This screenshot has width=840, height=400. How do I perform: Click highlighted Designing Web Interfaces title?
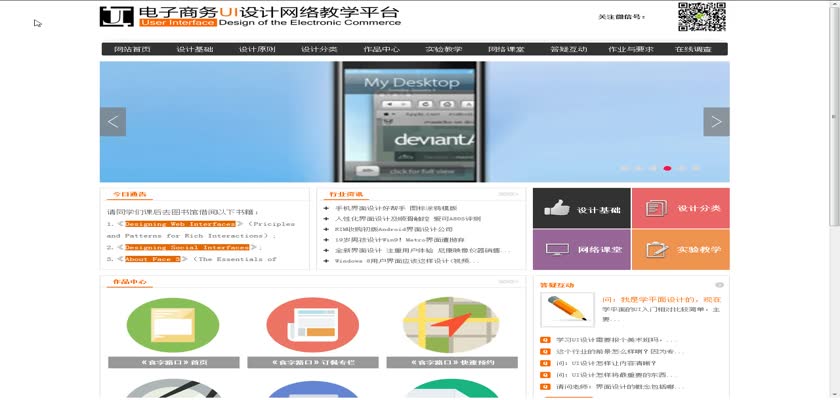click(x=180, y=224)
